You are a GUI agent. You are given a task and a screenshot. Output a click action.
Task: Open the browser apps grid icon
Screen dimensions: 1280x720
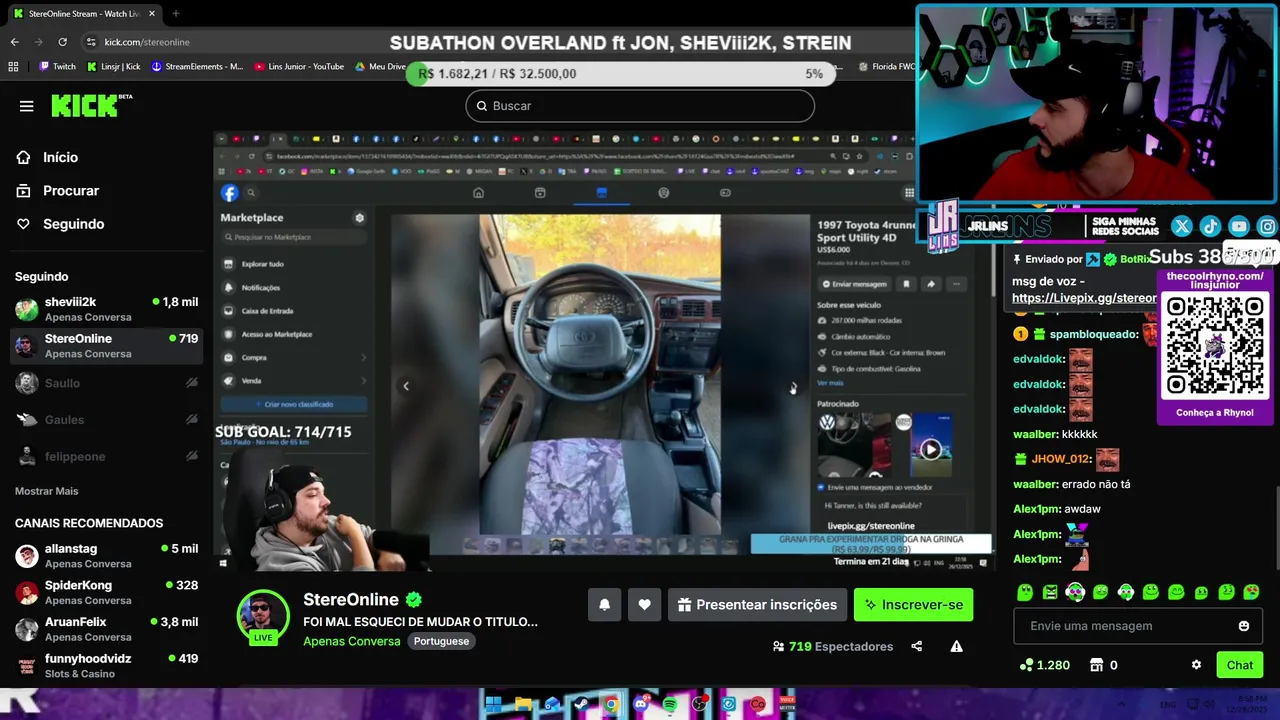click(x=13, y=67)
